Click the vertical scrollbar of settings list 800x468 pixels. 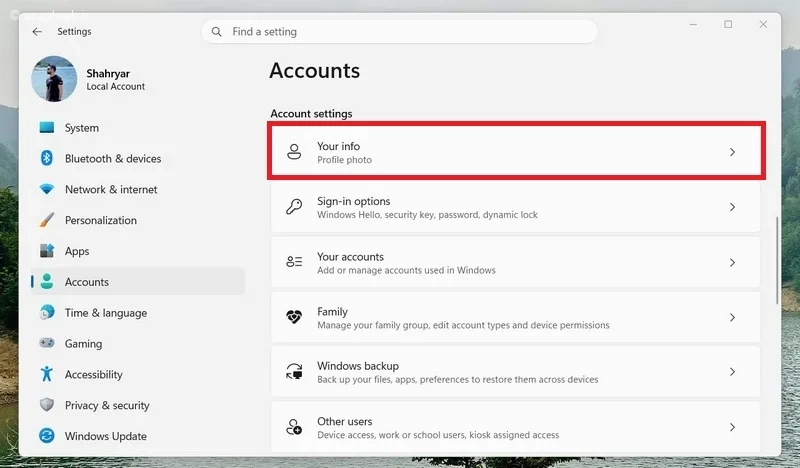(x=777, y=260)
